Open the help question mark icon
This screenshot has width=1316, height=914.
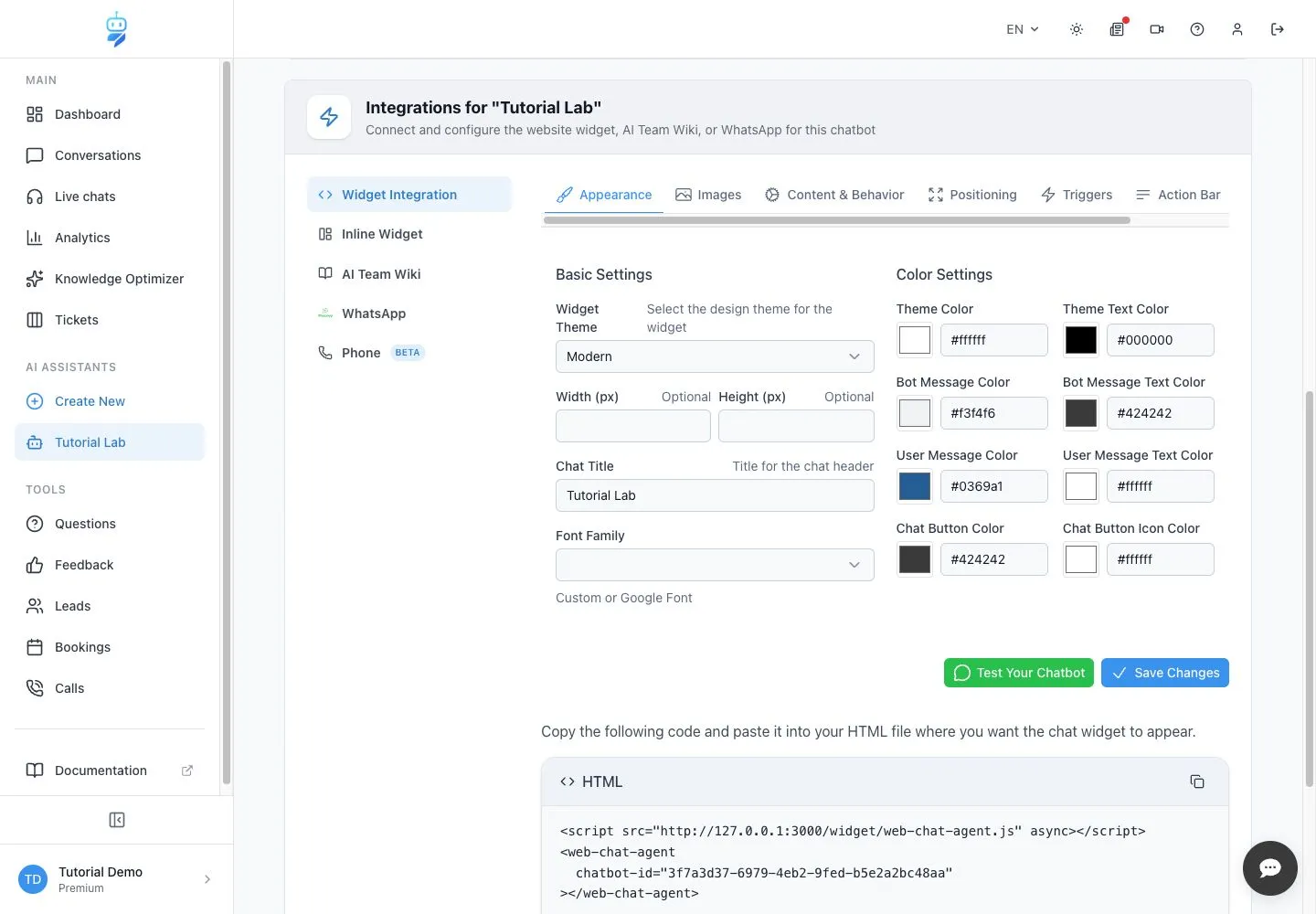[x=1197, y=29]
